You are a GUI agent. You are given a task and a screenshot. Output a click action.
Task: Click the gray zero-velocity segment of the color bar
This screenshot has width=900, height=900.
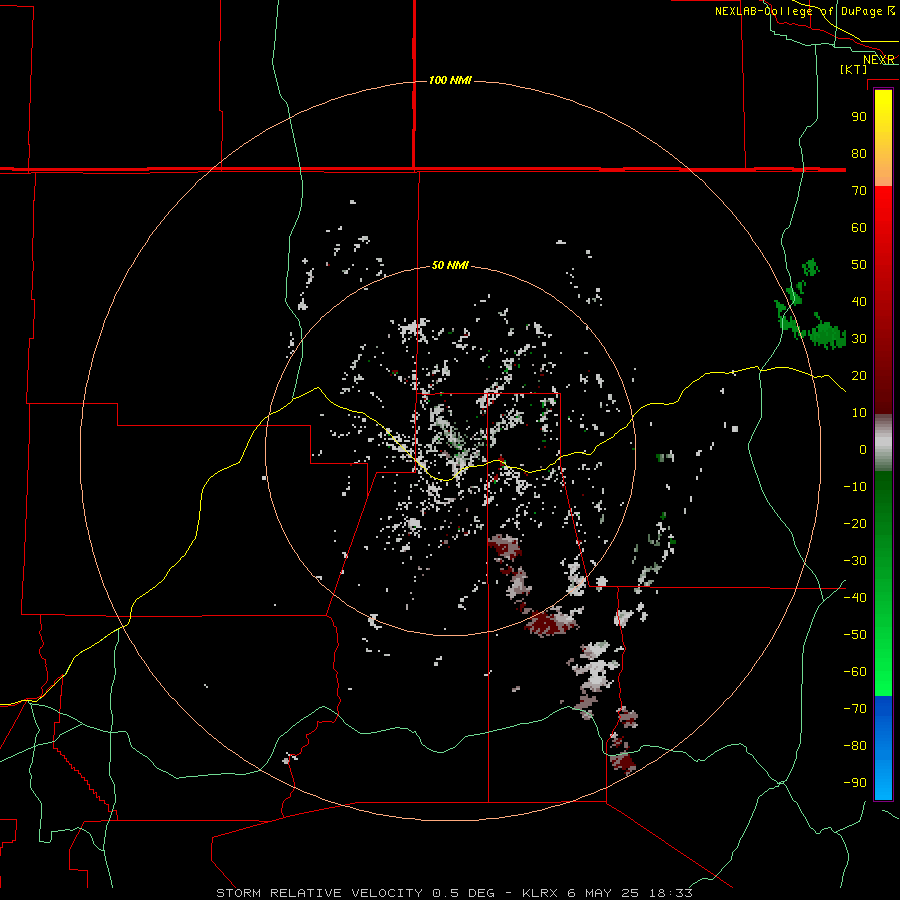coord(883,443)
